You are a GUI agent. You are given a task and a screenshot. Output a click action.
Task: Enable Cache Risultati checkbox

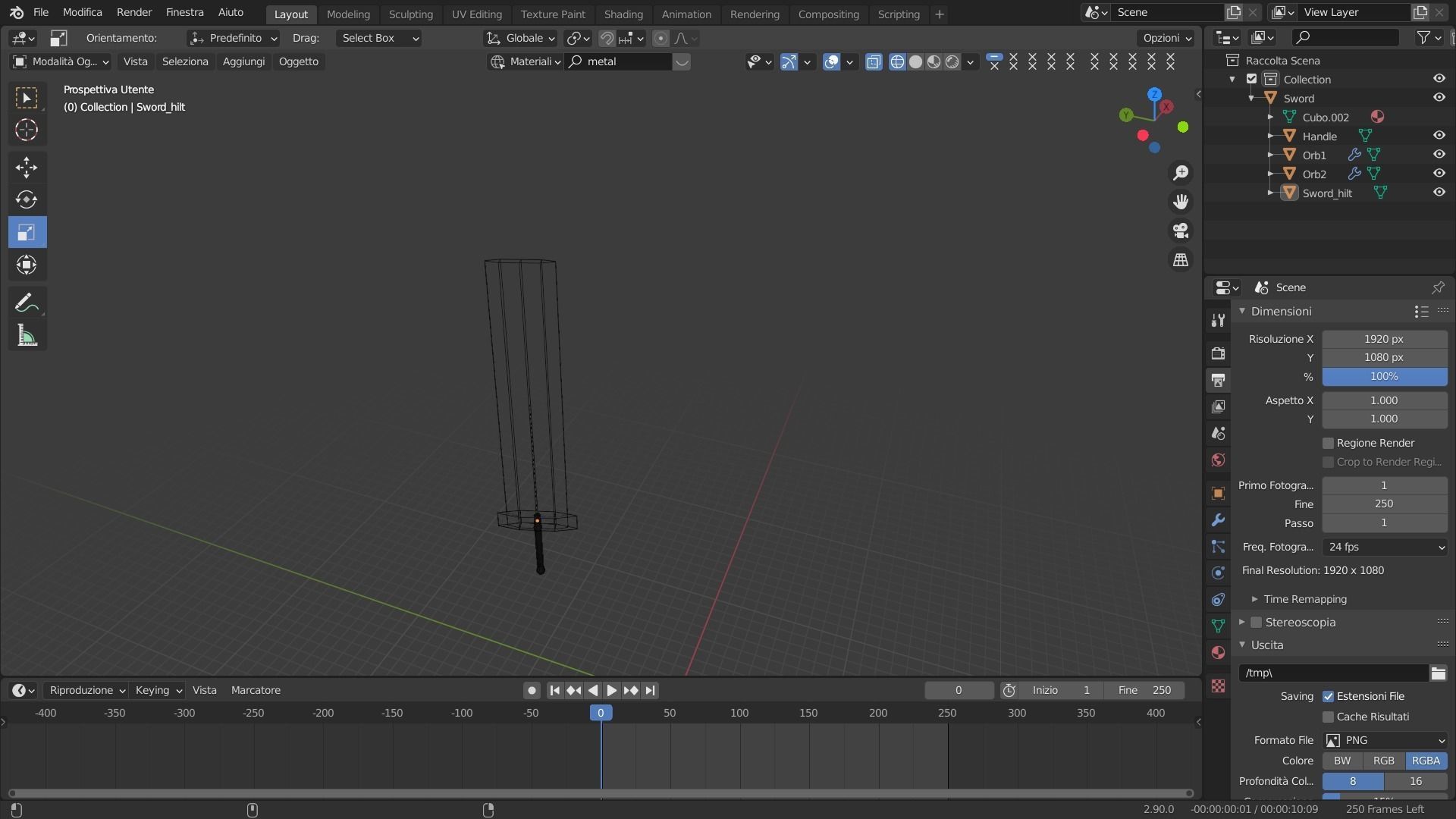[x=1328, y=717]
